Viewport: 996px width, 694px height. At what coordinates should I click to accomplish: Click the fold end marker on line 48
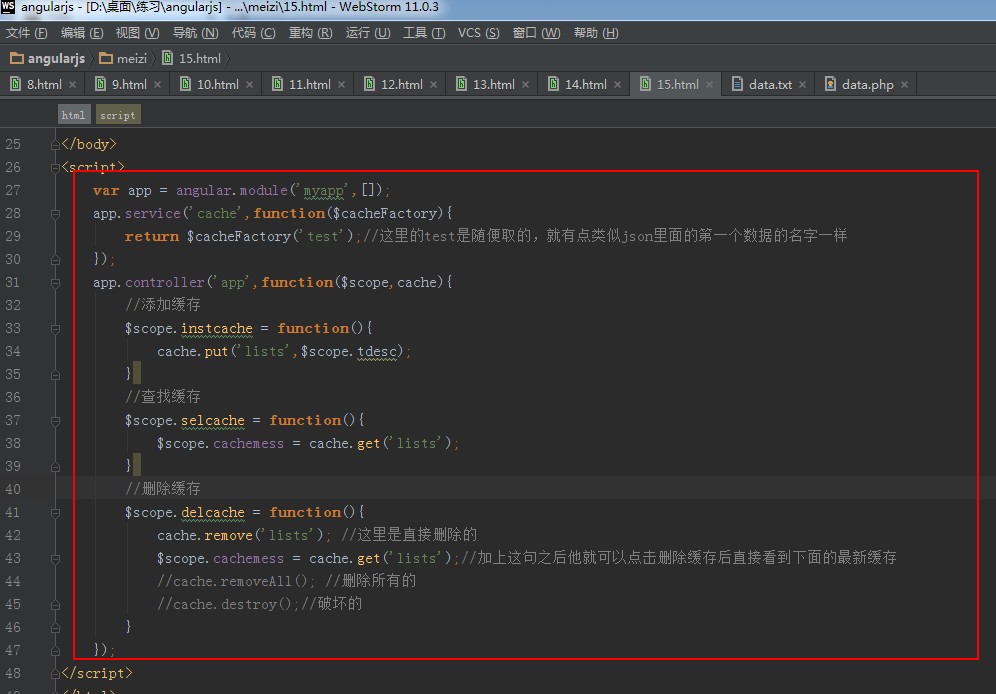55,674
